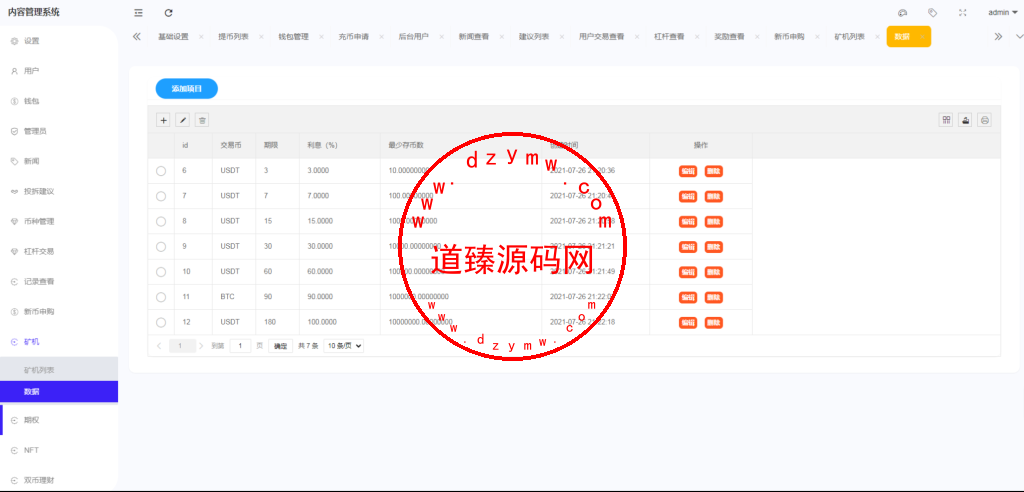Click the print icon above the table
The image size is (1024, 492).
point(985,120)
